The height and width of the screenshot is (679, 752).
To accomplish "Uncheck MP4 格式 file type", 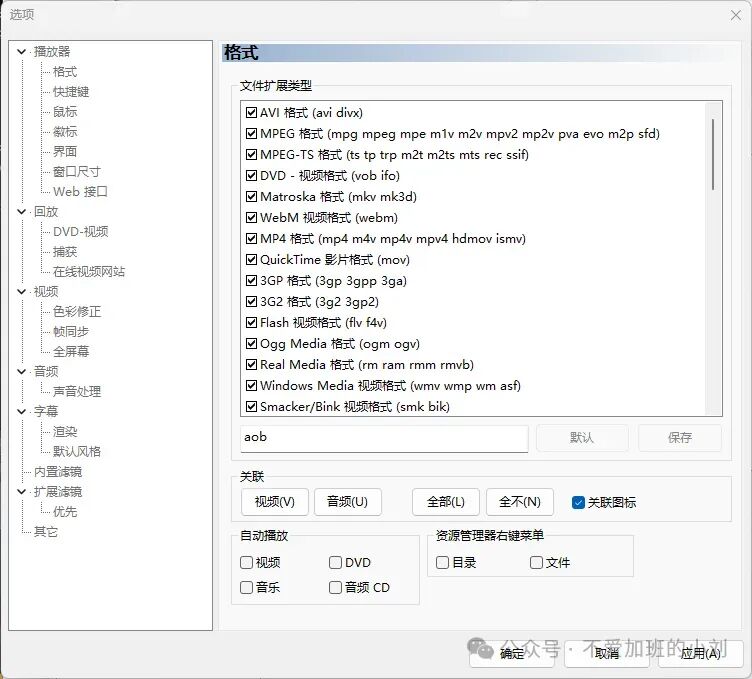I will (251, 239).
